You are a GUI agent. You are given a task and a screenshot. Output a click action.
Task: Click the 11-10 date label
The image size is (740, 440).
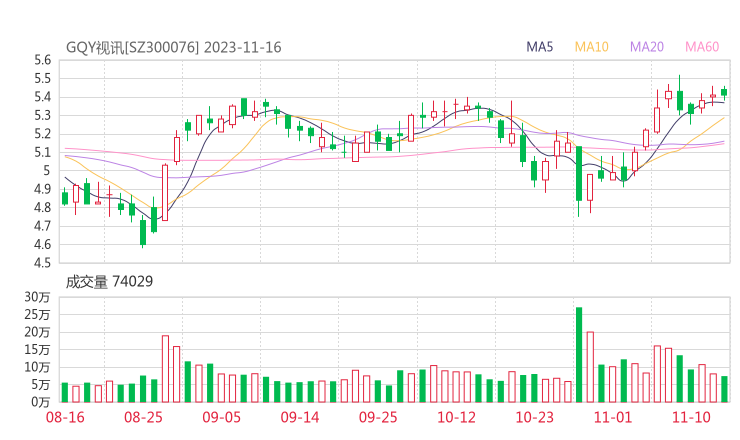tap(691, 417)
